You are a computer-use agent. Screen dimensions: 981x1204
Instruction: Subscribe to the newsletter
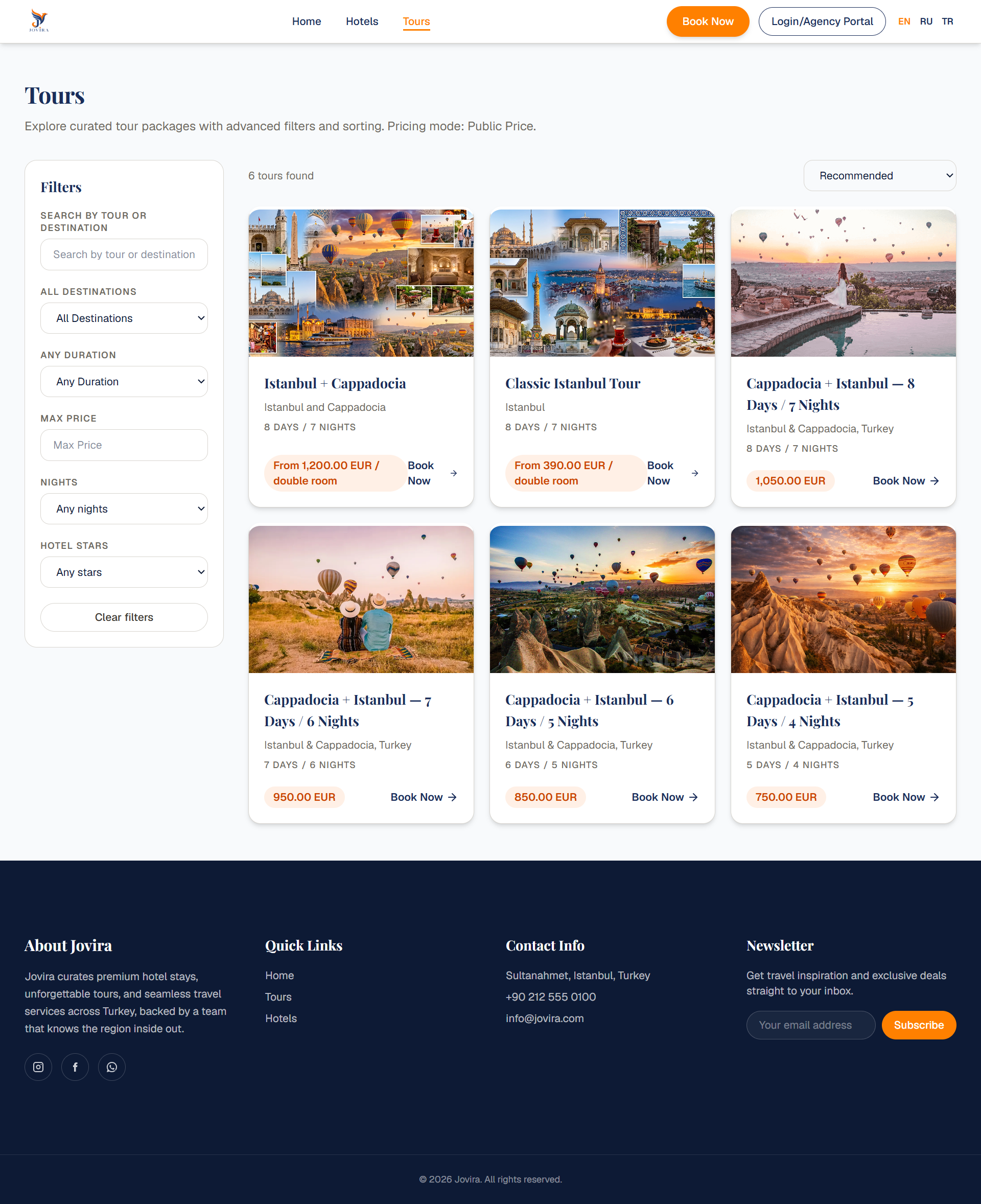918,1025
